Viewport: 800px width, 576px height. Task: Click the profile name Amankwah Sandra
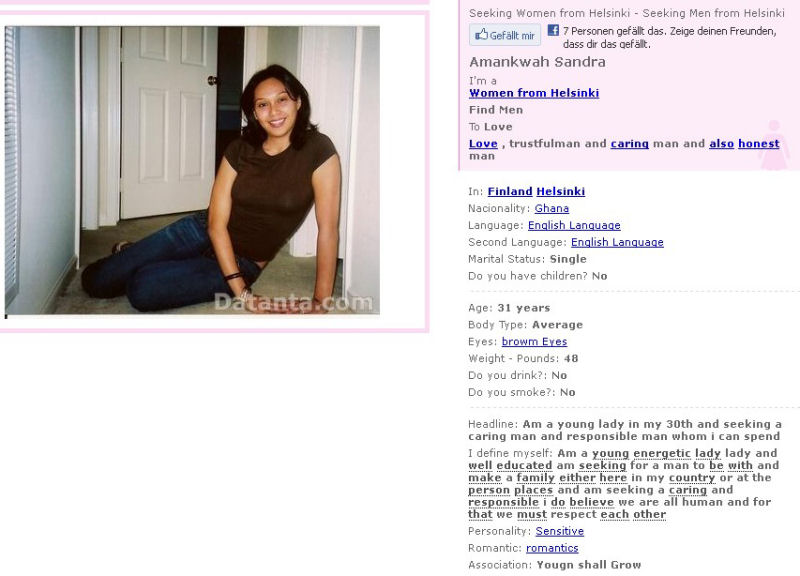click(537, 62)
